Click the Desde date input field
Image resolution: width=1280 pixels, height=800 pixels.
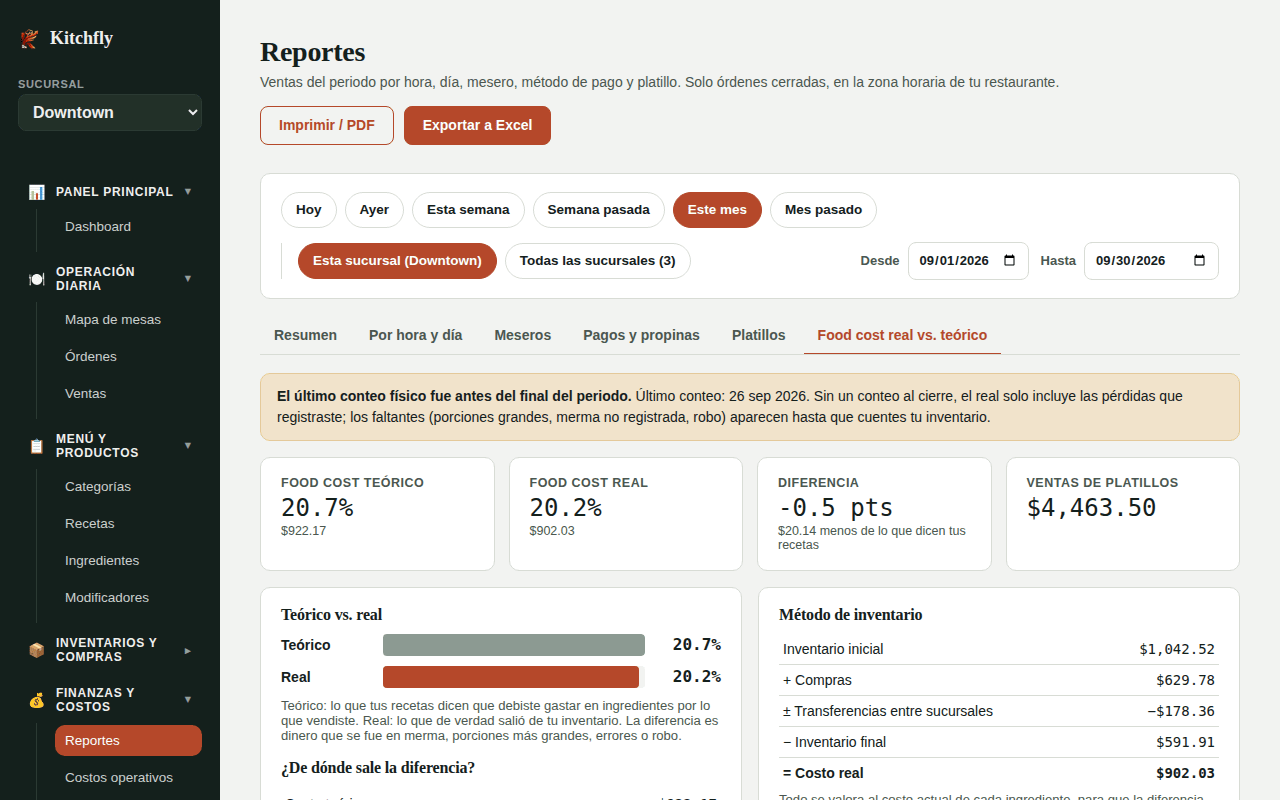click(968, 261)
